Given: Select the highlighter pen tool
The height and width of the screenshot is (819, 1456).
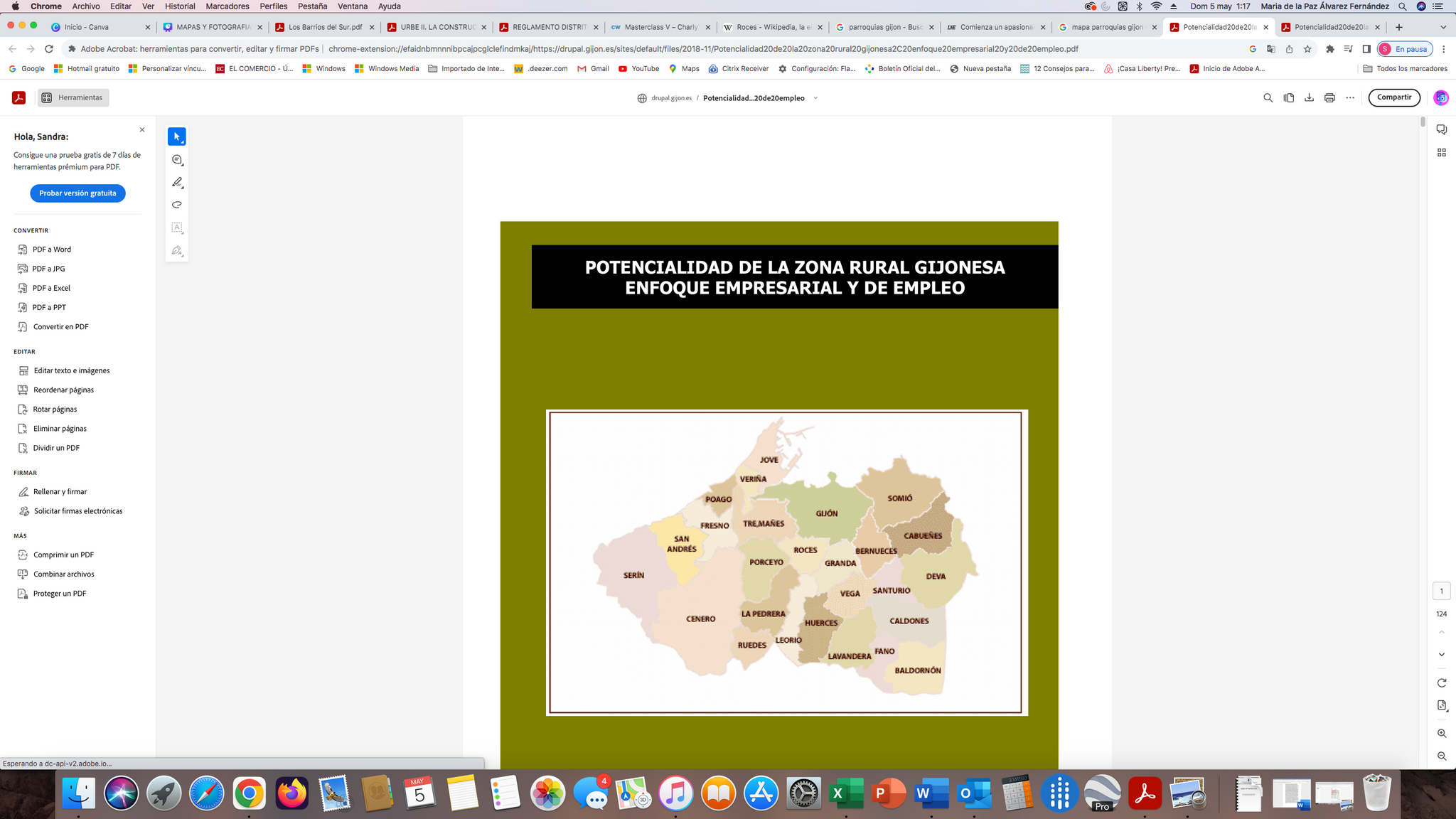Looking at the screenshot, I should tap(177, 183).
